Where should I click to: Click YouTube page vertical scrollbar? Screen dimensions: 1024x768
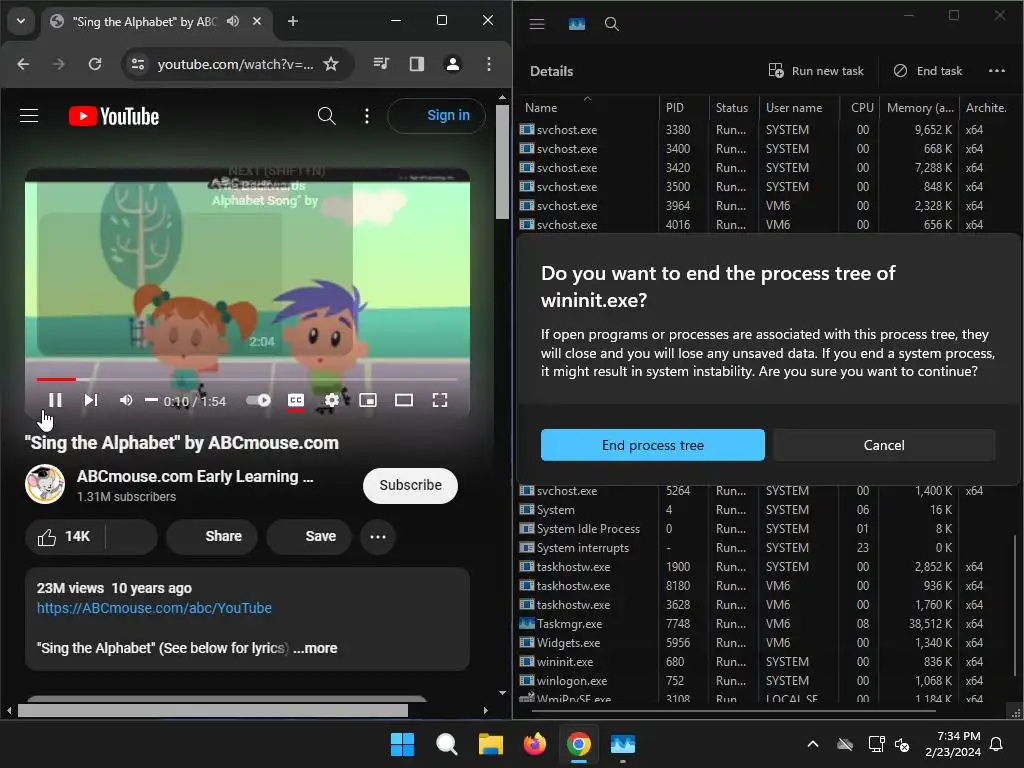pos(502,162)
